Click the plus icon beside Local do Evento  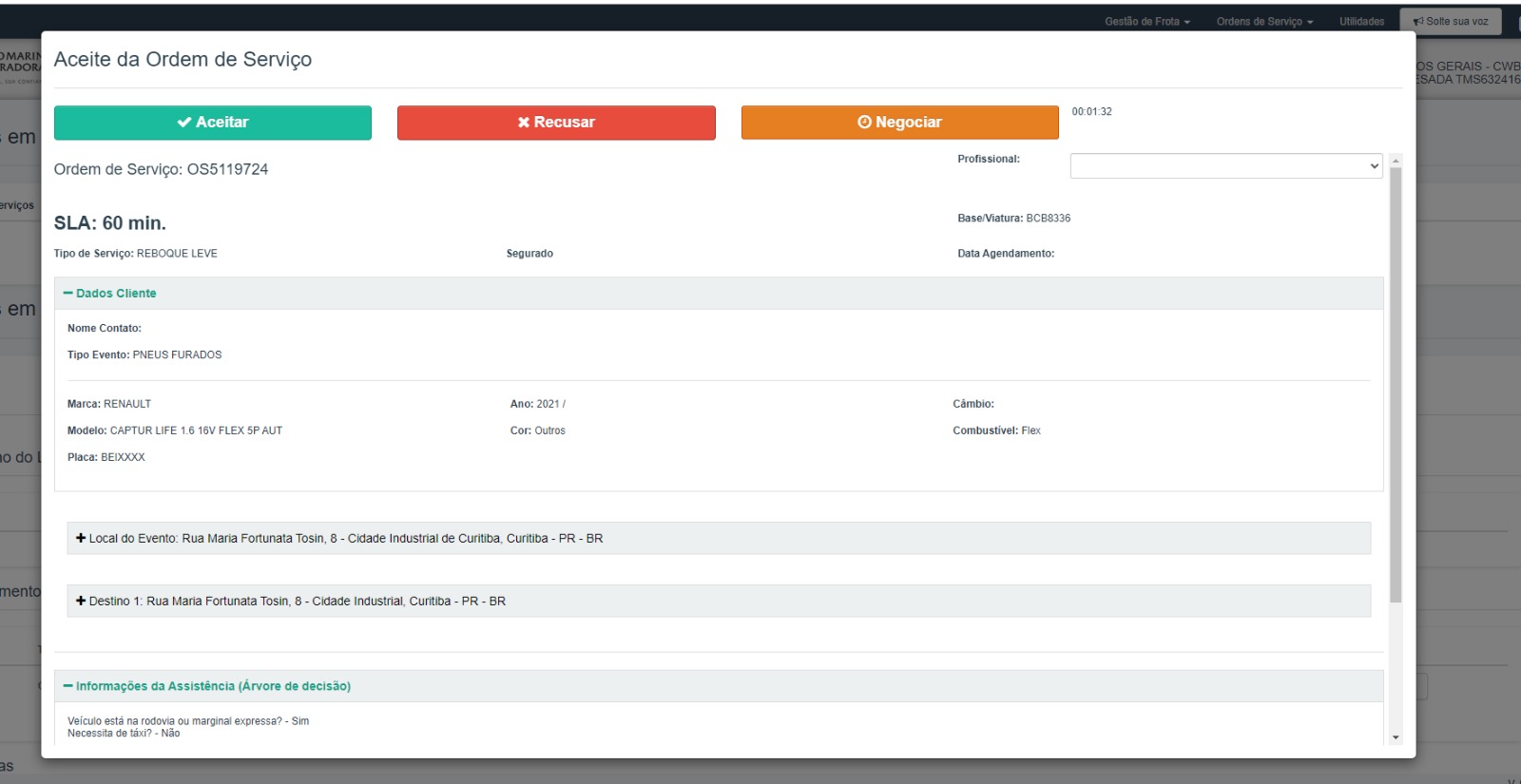pos(81,538)
